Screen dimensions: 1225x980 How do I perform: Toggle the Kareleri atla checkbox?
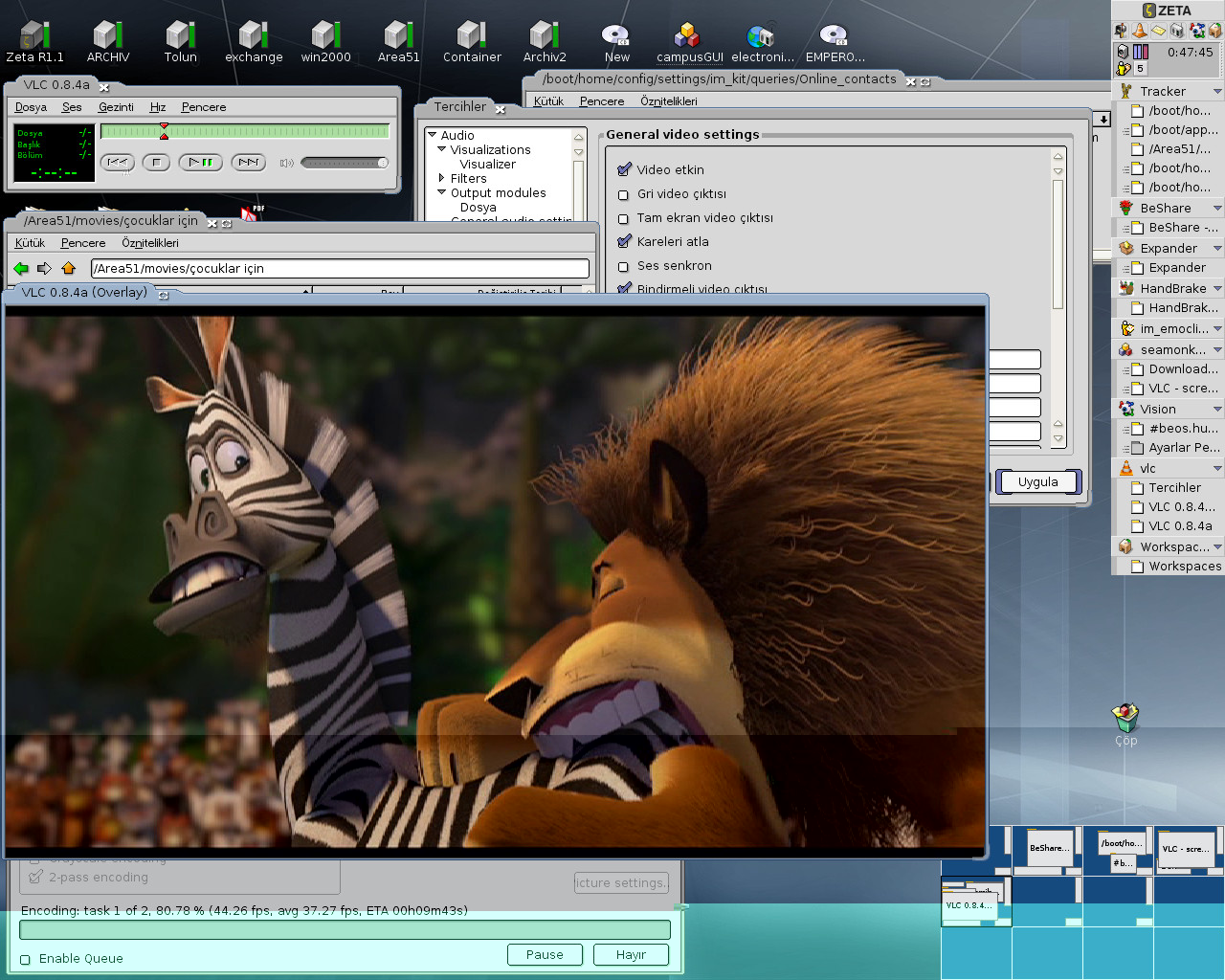[x=624, y=241]
